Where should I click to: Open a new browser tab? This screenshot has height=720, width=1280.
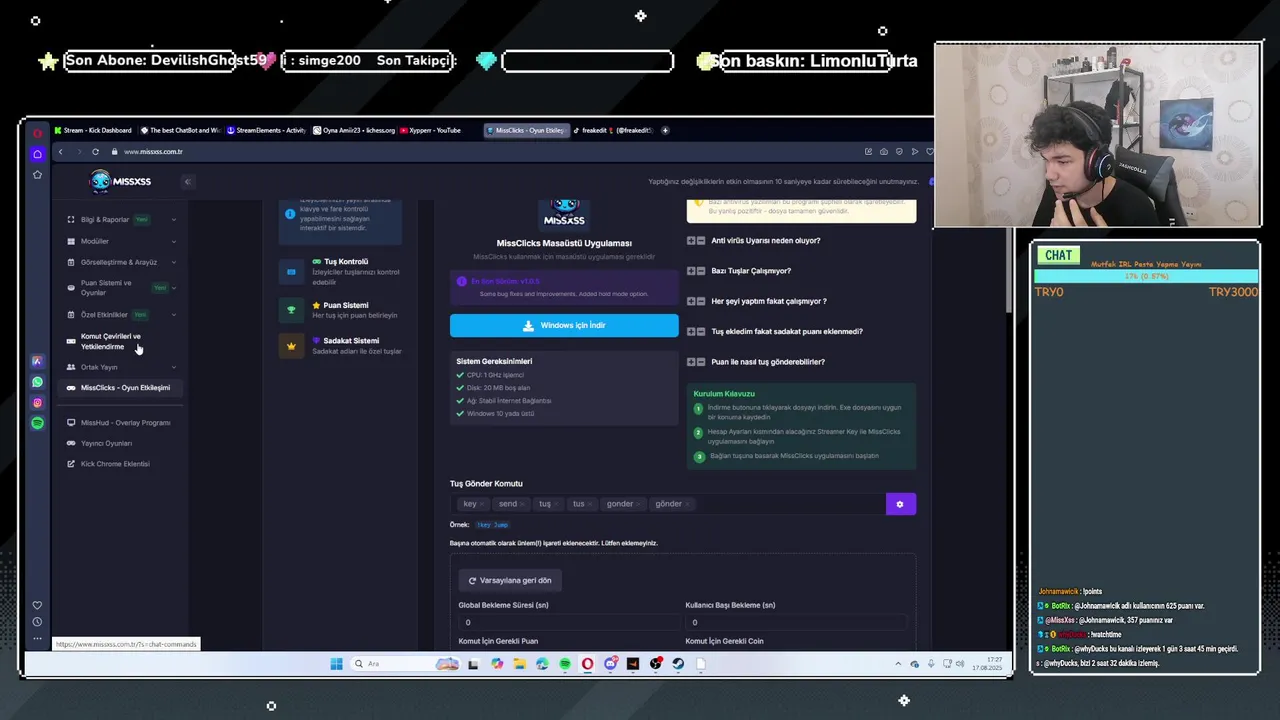pos(666,130)
